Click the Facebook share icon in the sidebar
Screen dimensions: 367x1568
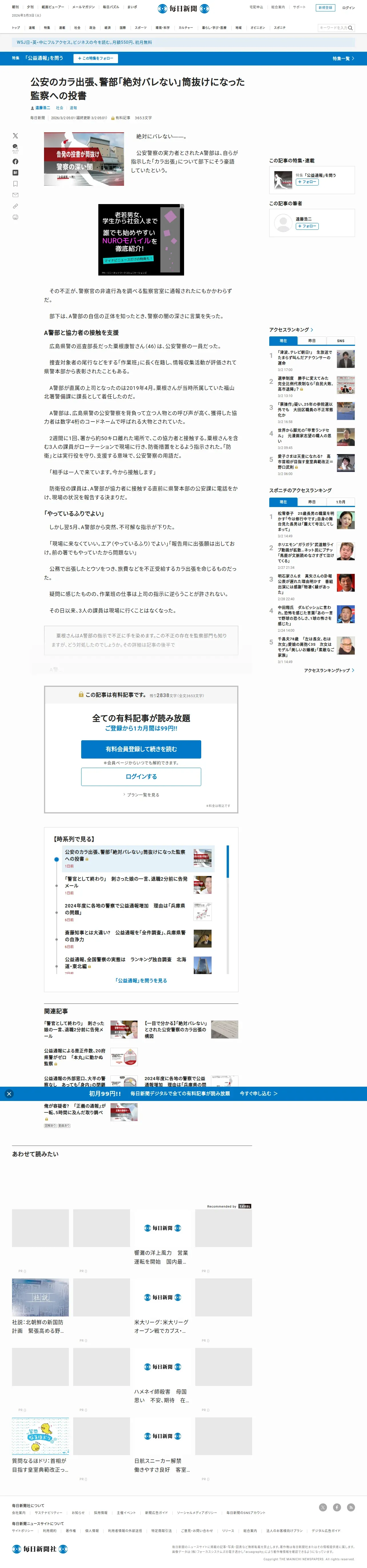[x=15, y=161]
